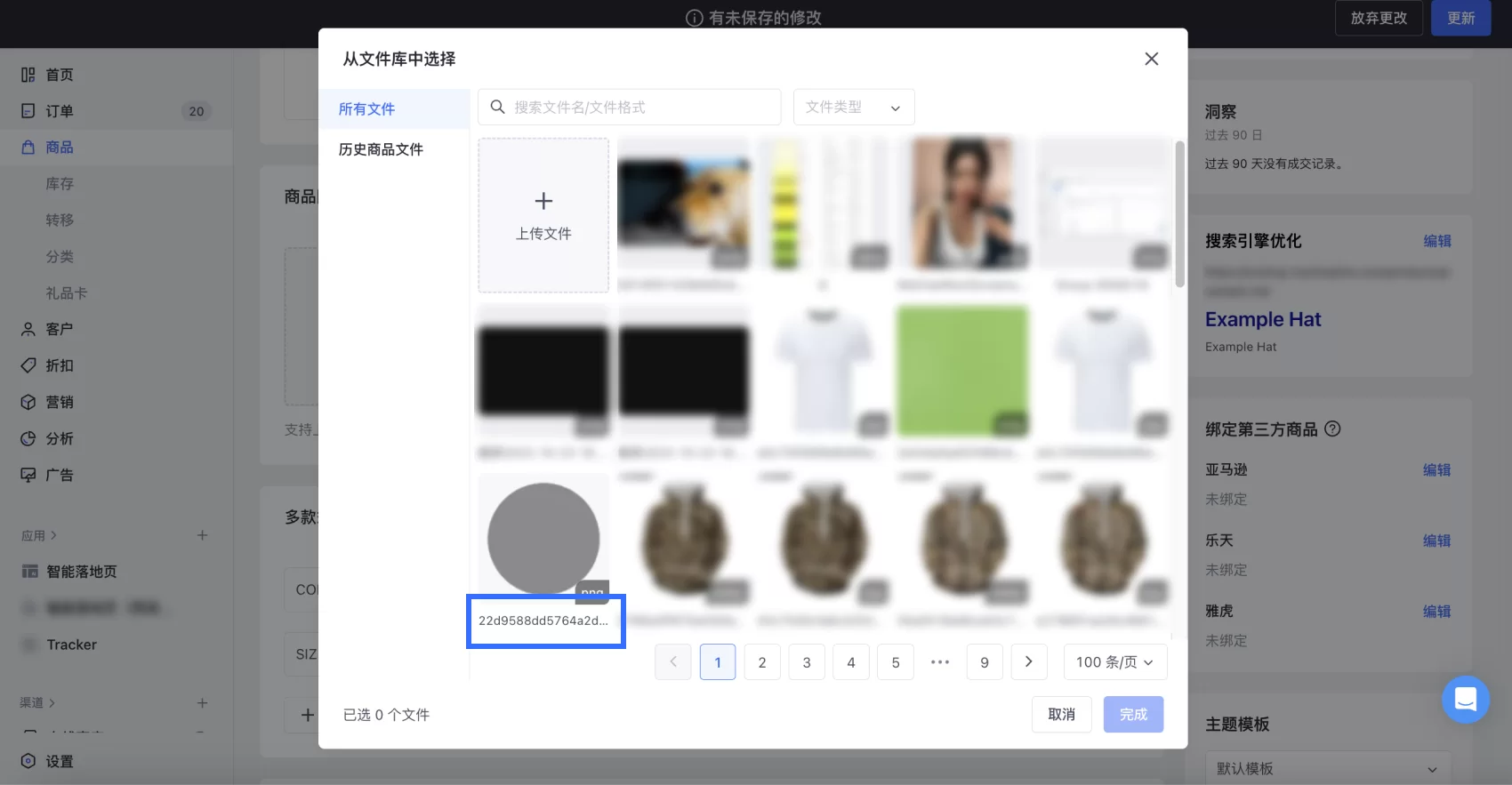Open the Tracker app
Viewport: 1512px width, 785px height.
[x=72, y=645]
